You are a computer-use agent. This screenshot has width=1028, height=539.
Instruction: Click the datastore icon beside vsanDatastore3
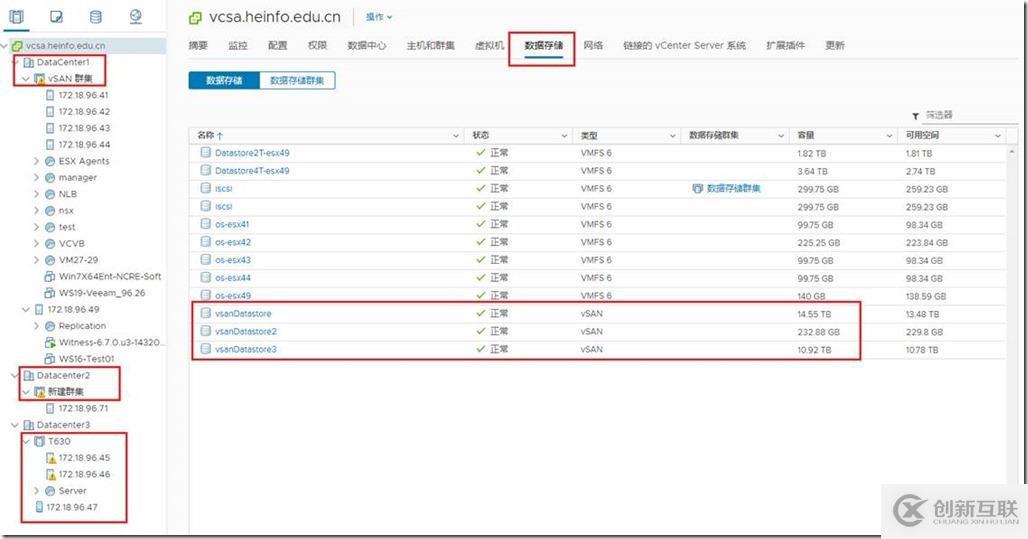[205, 348]
